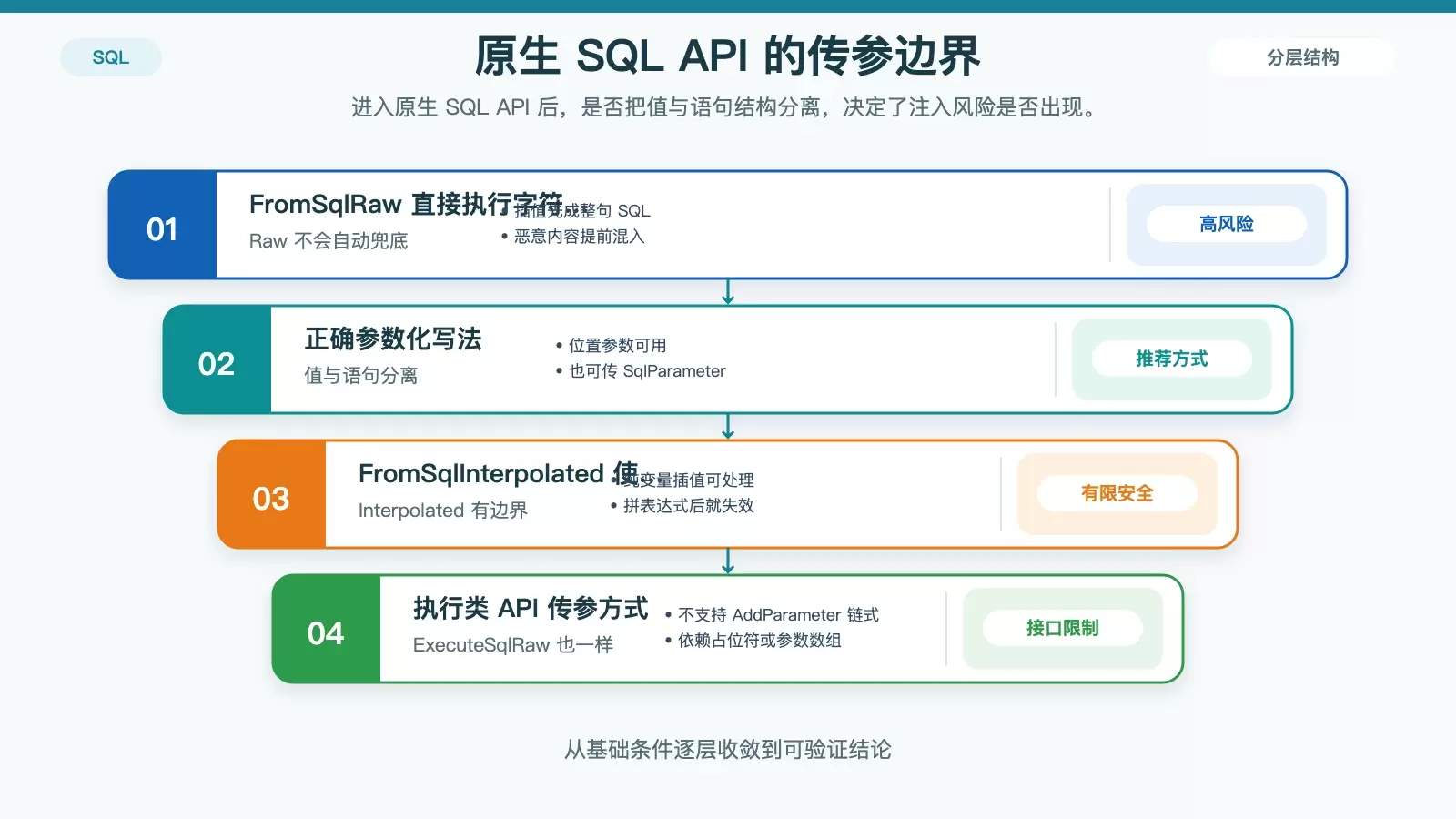Click the 有限安全 badge
The image size is (1456, 819).
(x=1117, y=493)
